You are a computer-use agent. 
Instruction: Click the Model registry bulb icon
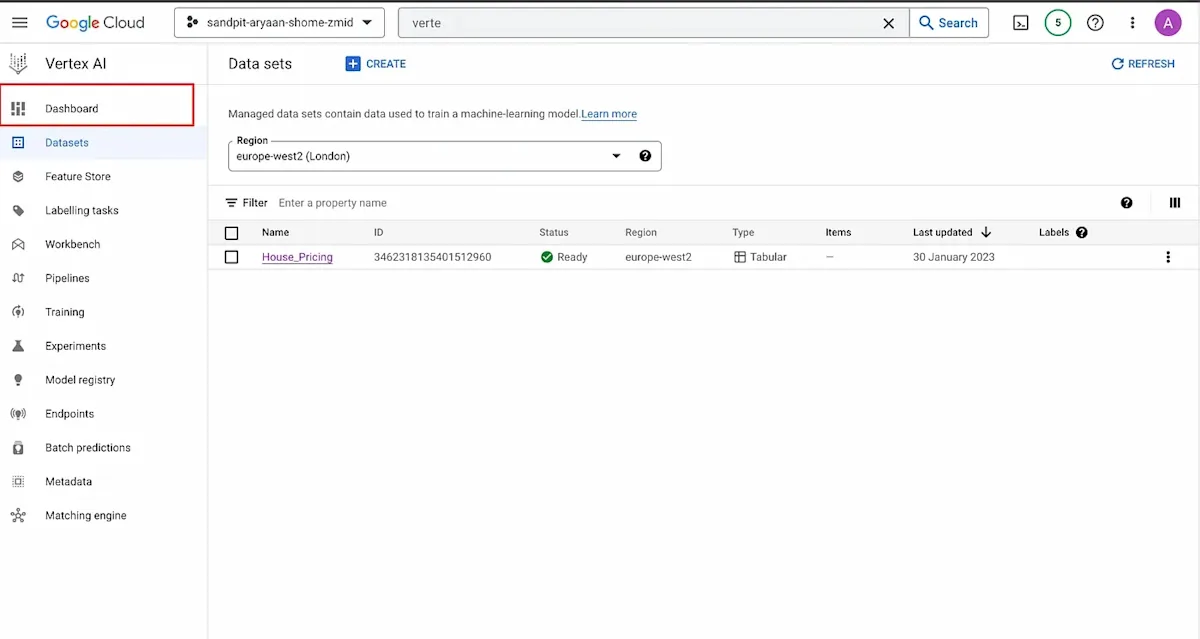pyautogui.click(x=18, y=380)
